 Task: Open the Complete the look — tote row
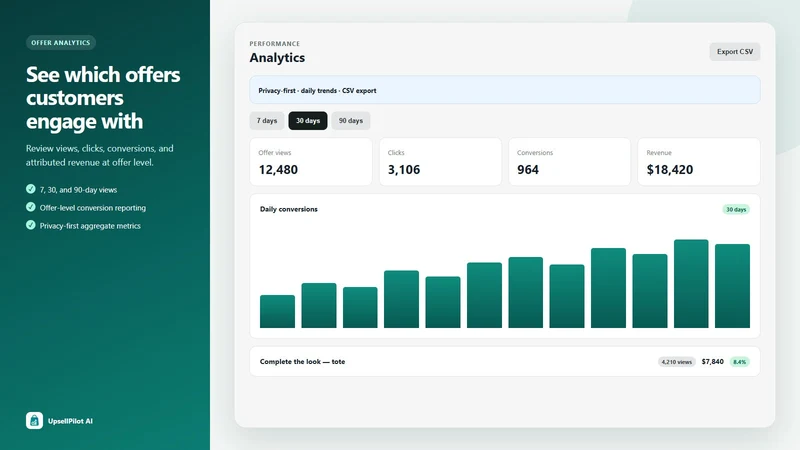[505, 362]
